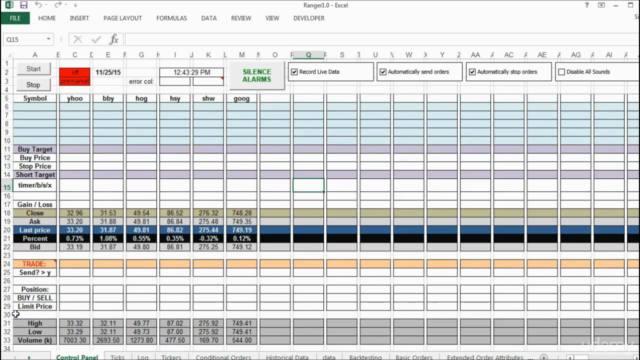Open the FORMULAS ribbon tab
Image resolution: width=640 pixels, height=360 pixels.
[x=171, y=18]
